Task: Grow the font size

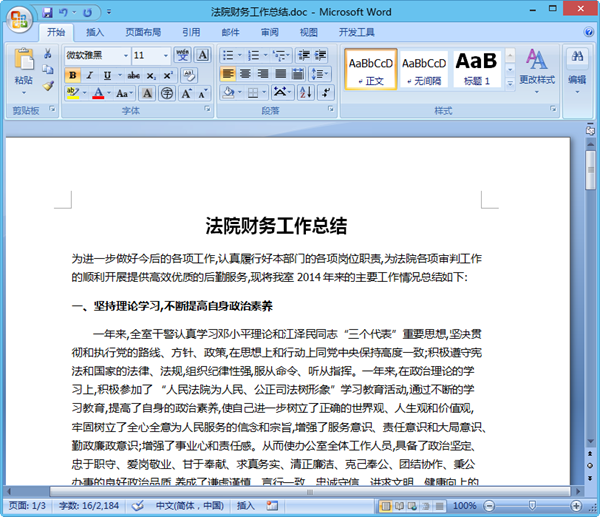Action: pyautogui.click(x=186, y=93)
